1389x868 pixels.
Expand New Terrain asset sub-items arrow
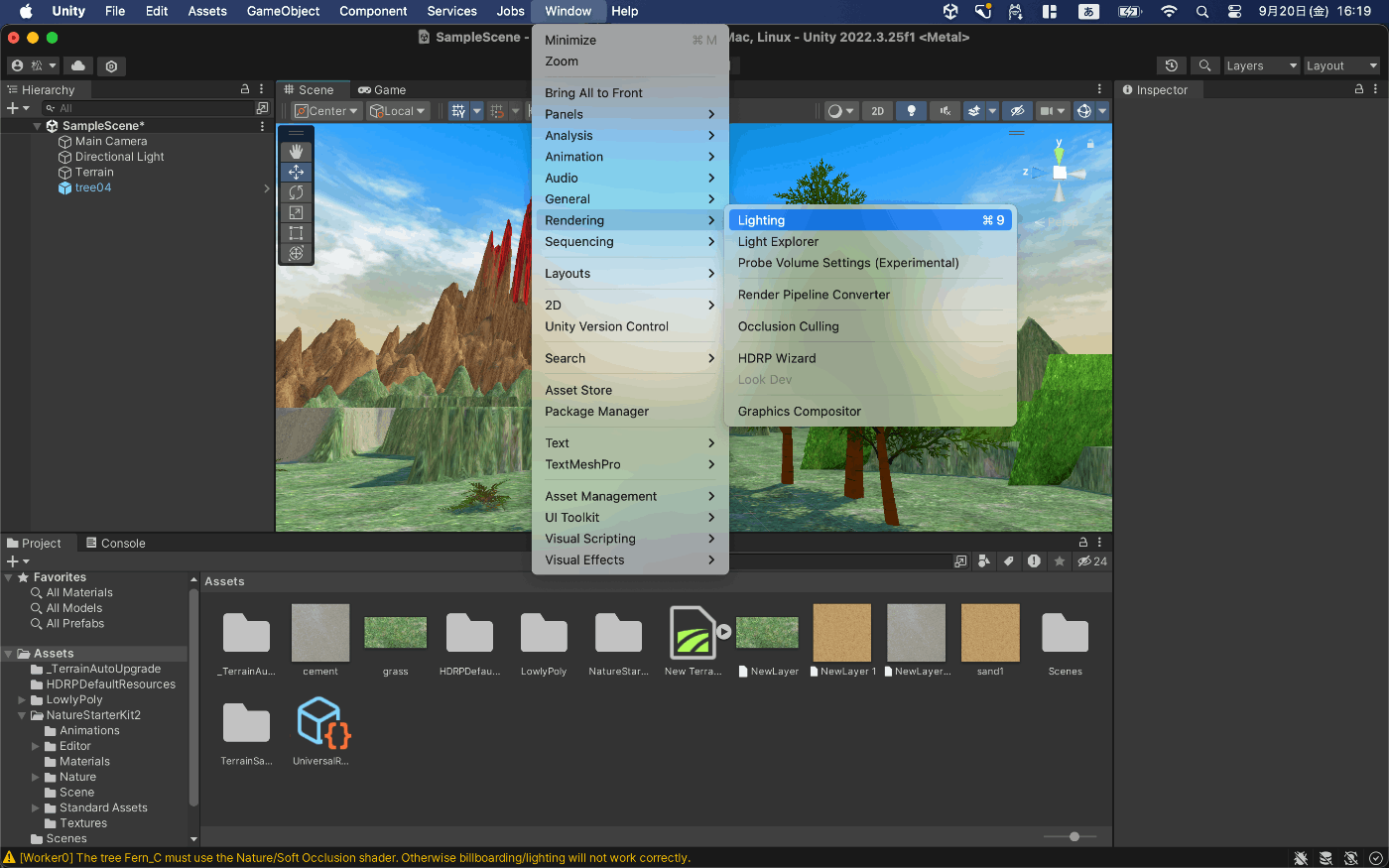pyautogui.click(x=724, y=632)
